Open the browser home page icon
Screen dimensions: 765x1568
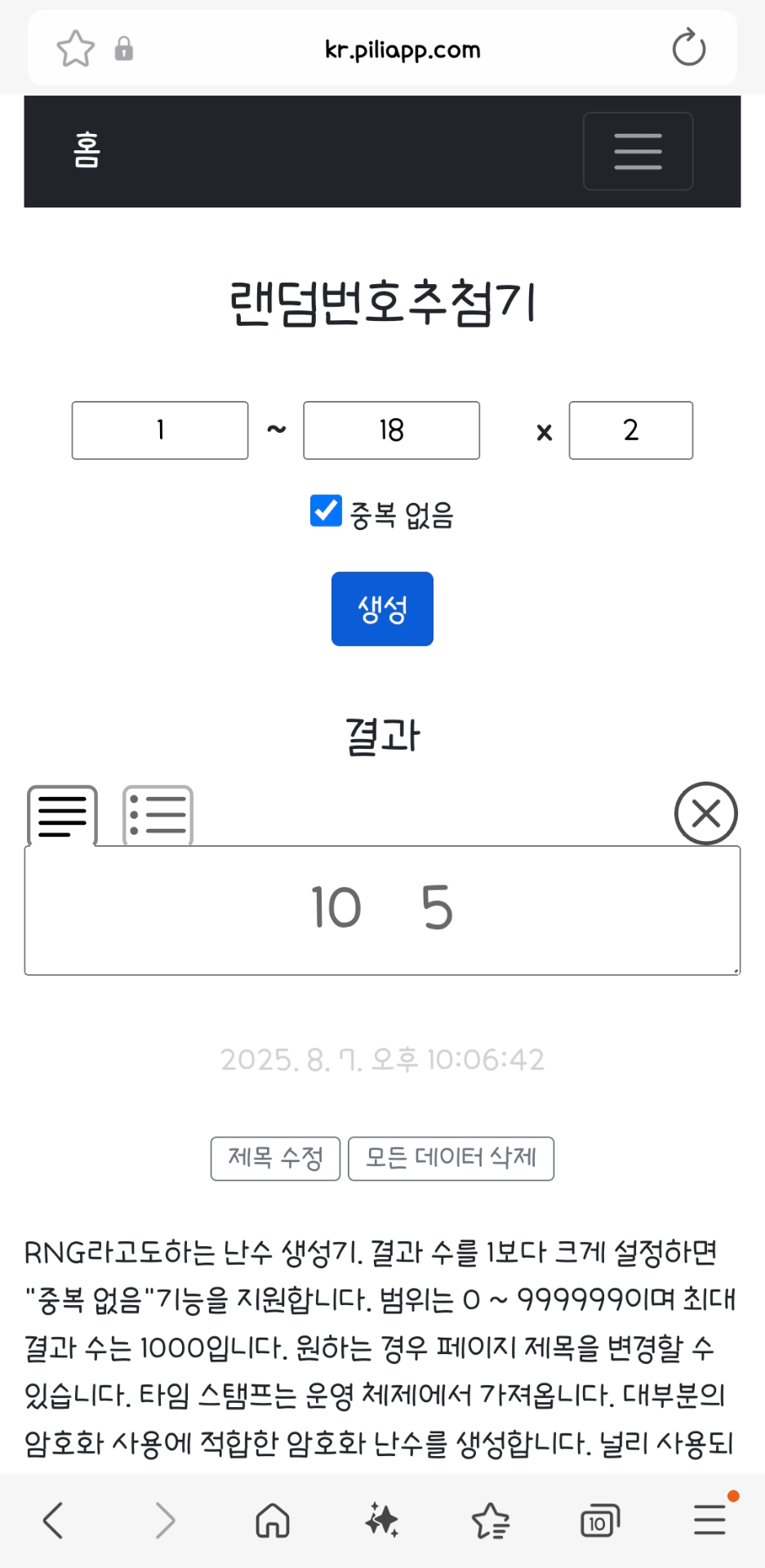tap(273, 1520)
